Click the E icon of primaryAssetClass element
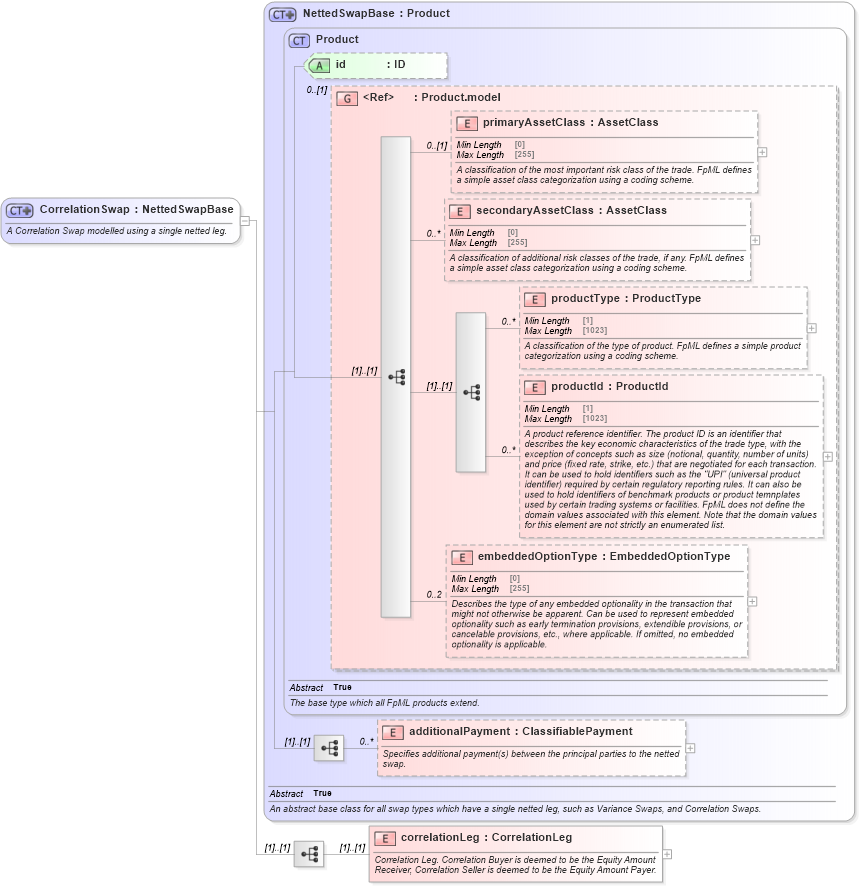The image size is (859, 886). pyautogui.click(x=465, y=123)
